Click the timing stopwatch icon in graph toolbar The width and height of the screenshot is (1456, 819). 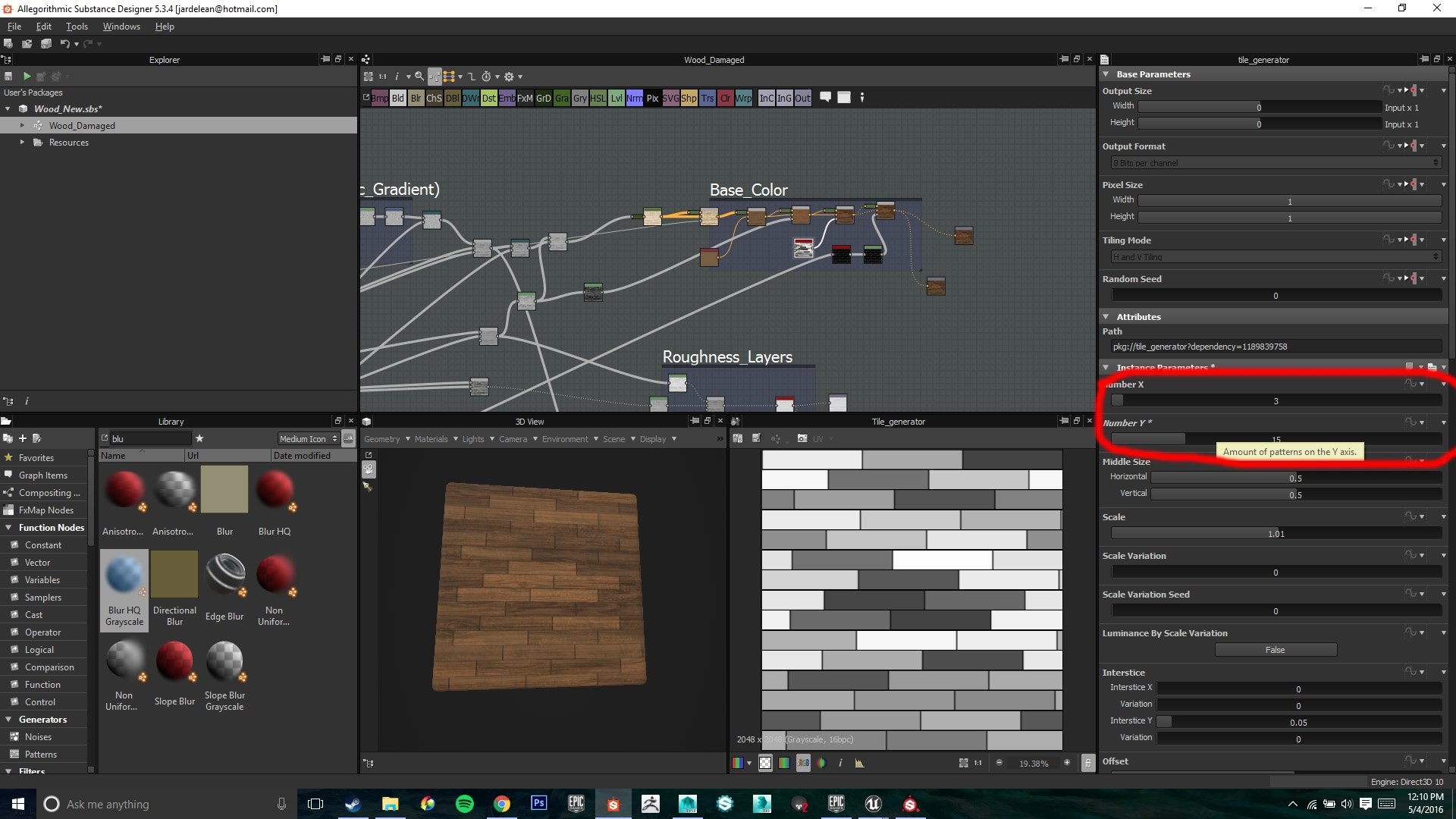[486, 77]
